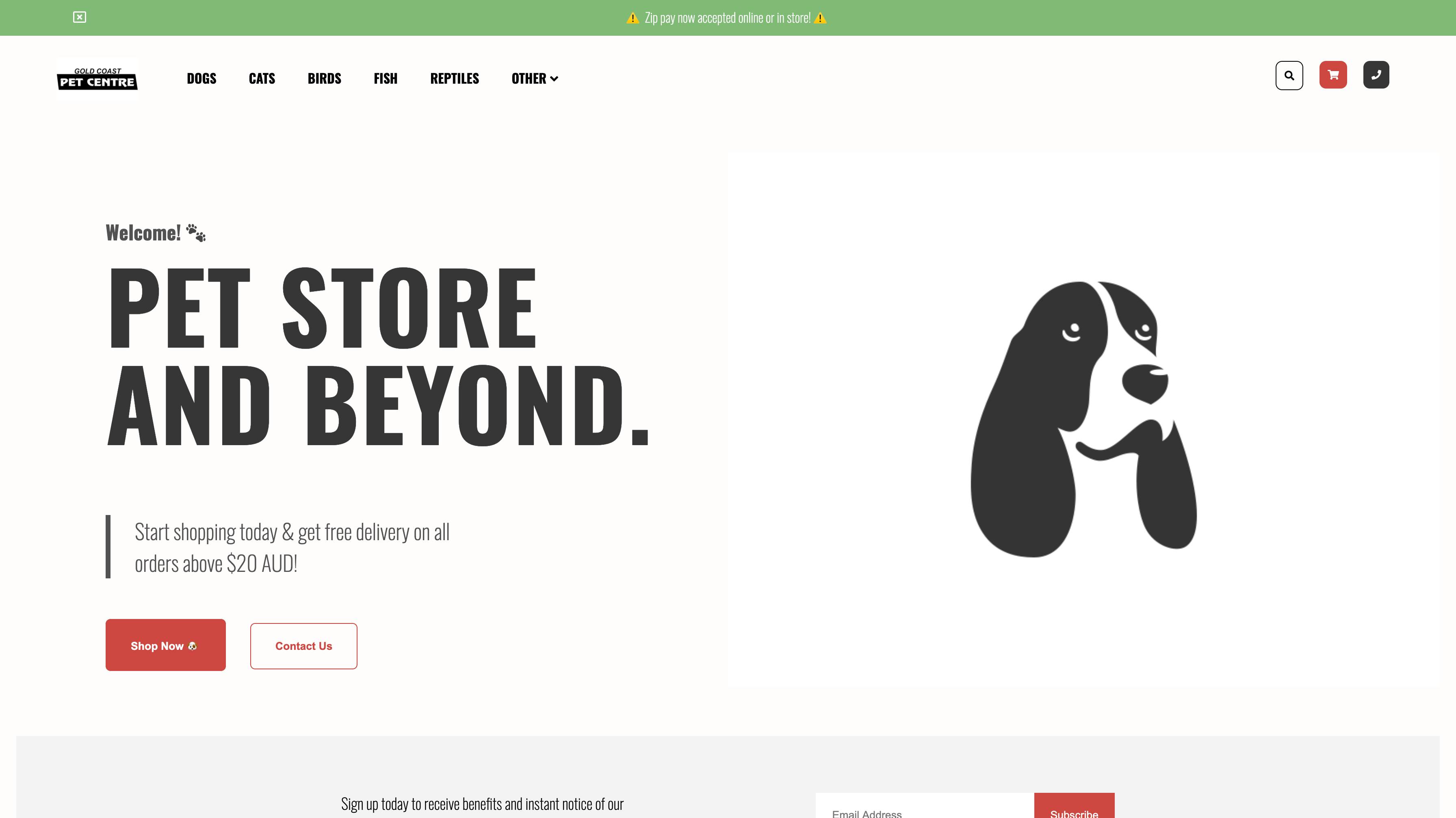Click the Zip pay announcement text
The height and width of the screenshot is (818, 1456).
click(x=727, y=18)
